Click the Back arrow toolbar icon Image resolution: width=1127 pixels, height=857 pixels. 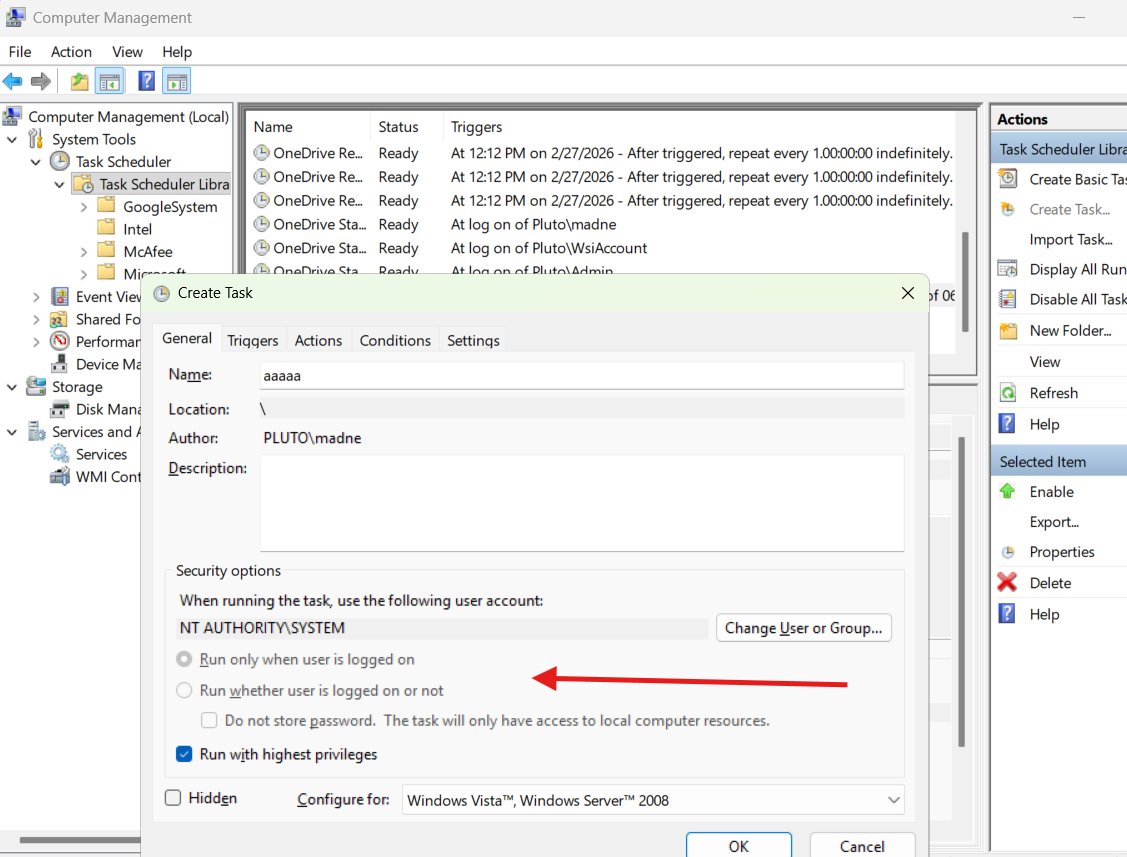click(12, 81)
